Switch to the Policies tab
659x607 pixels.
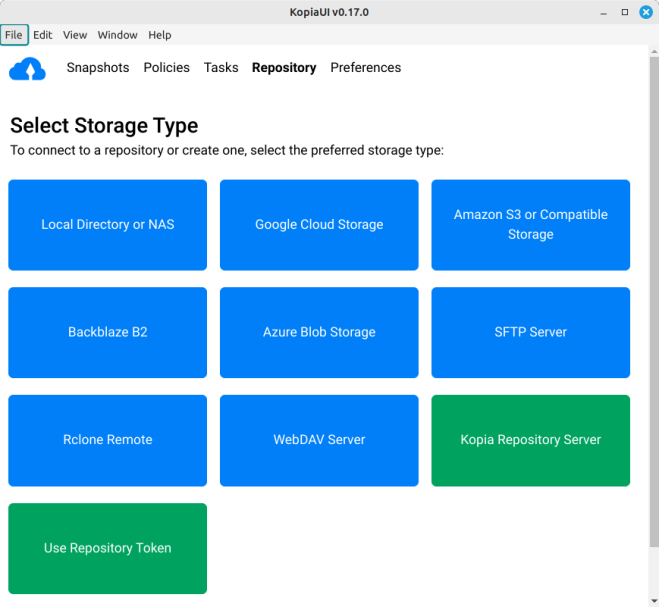pyautogui.click(x=166, y=67)
